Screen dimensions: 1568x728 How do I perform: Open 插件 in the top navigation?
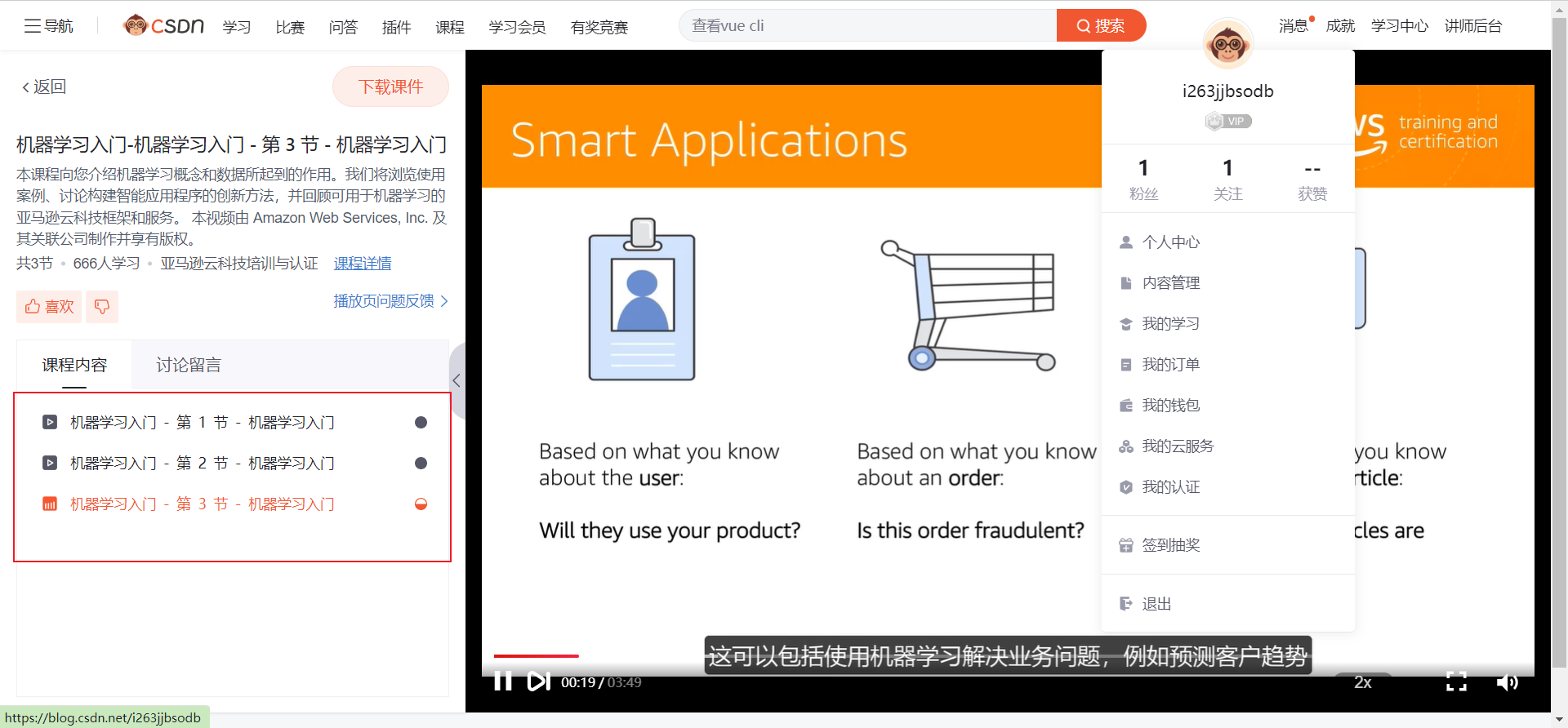pyautogui.click(x=396, y=27)
